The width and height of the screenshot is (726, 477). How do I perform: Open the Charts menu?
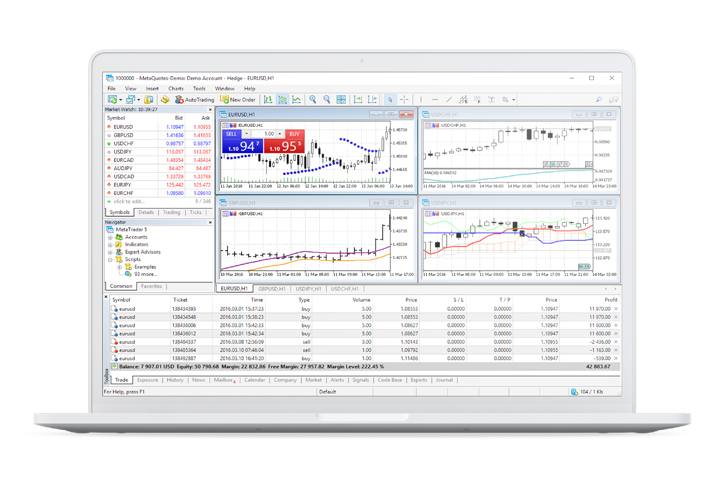pyautogui.click(x=176, y=88)
